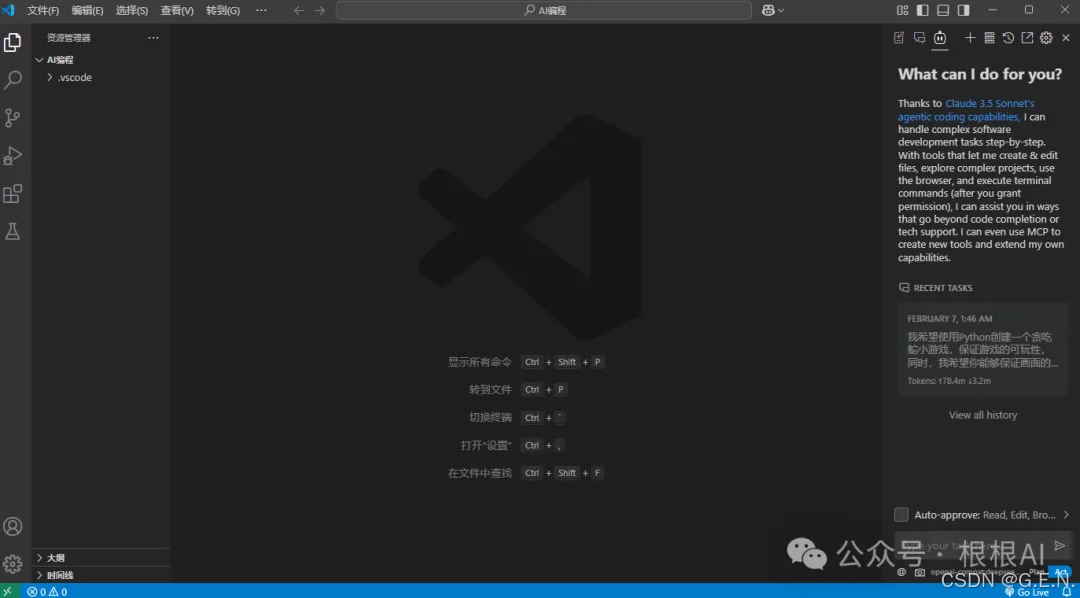Show more menus via title bar ellipsis
The height and width of the screenshot is (598, 1080).
pyautogui.click(x=261, y=10)
